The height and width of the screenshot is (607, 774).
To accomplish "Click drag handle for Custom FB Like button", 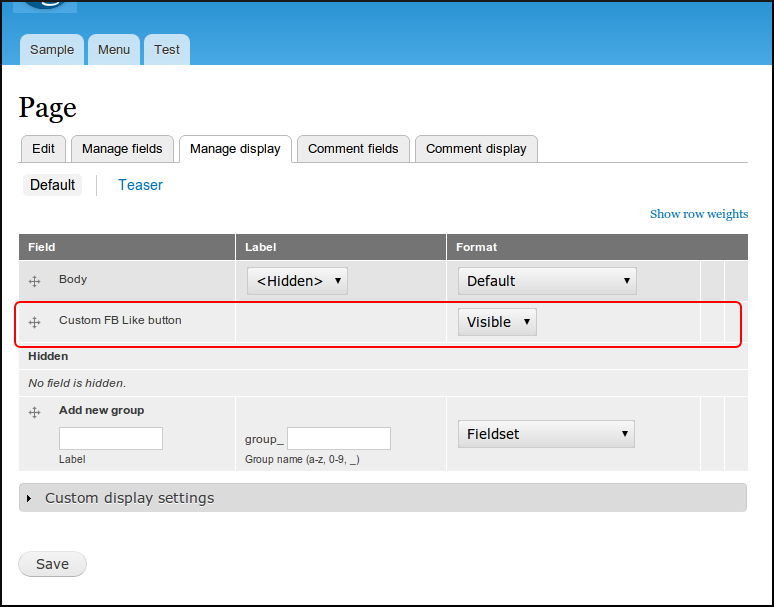I will tap(34, 323).
